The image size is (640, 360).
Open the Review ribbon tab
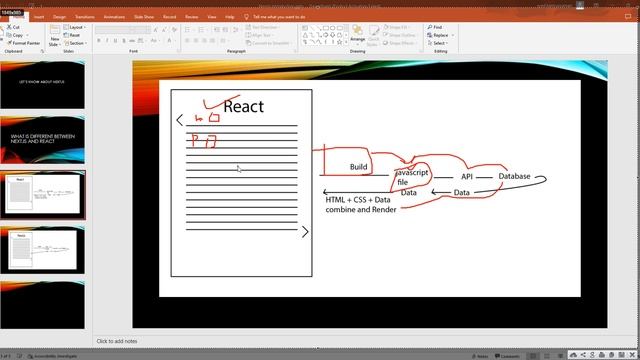click(x=191, y=17)
